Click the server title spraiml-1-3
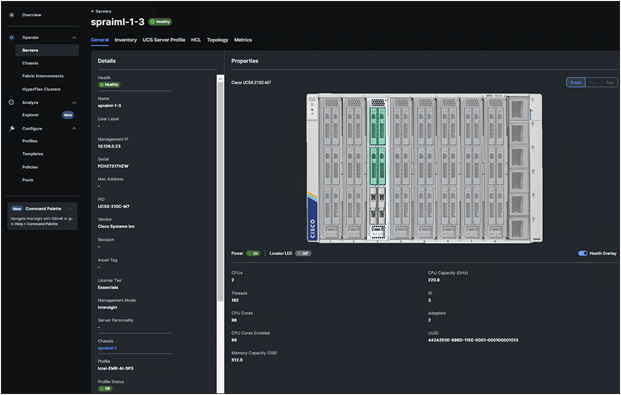The width and height of the screenshot is (621, 395). (x=118, y=22)
